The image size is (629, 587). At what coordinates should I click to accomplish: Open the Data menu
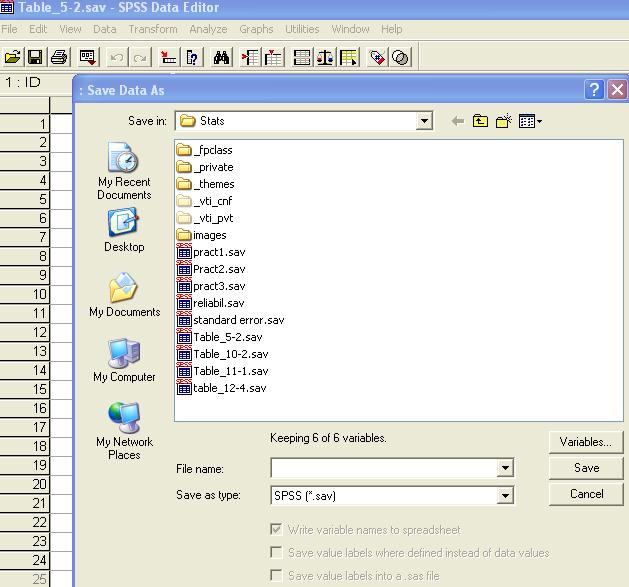(105, 29)
